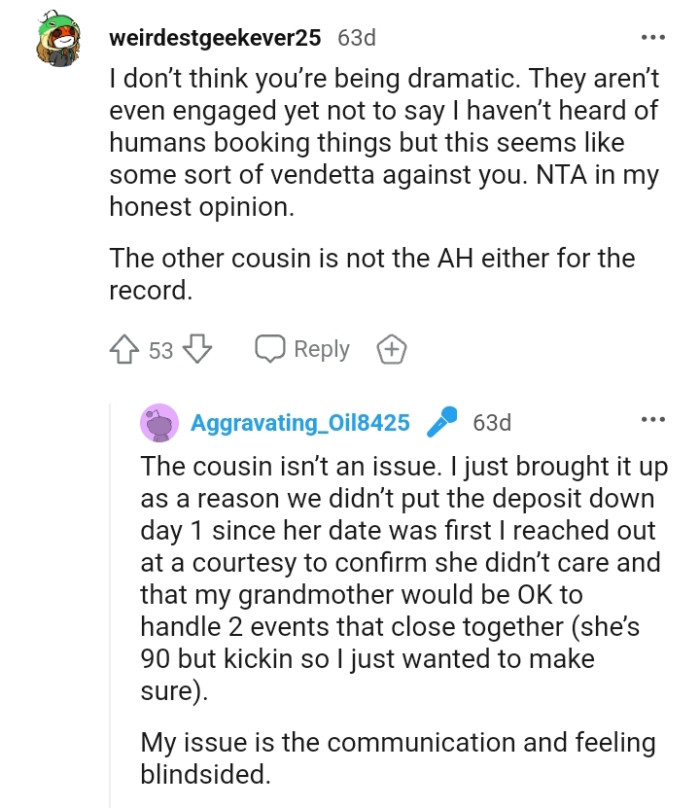
Task: Click the circled plus award icon
Action: (392, 349)
